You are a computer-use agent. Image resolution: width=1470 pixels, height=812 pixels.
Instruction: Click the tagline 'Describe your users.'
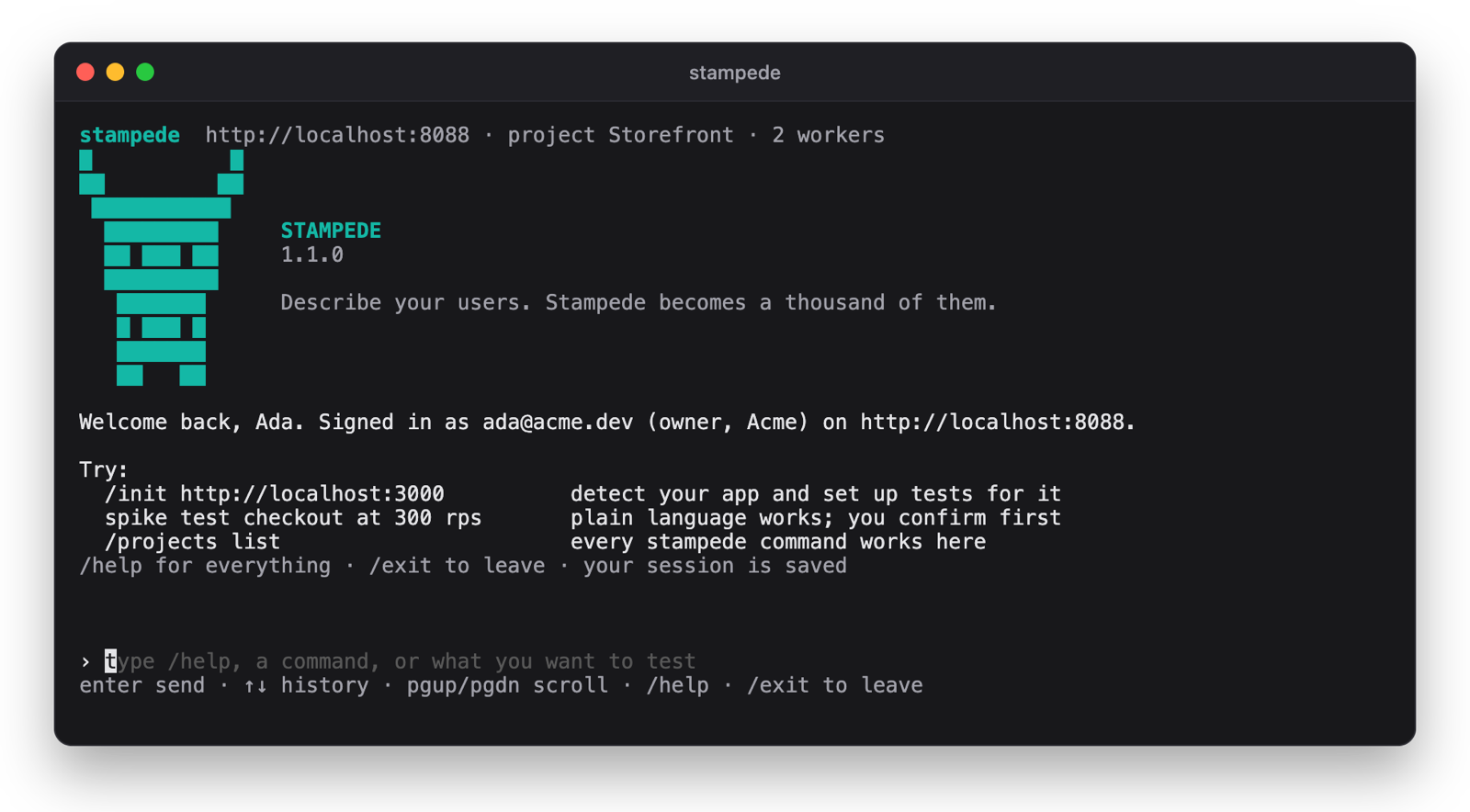[x=406, y=302]
